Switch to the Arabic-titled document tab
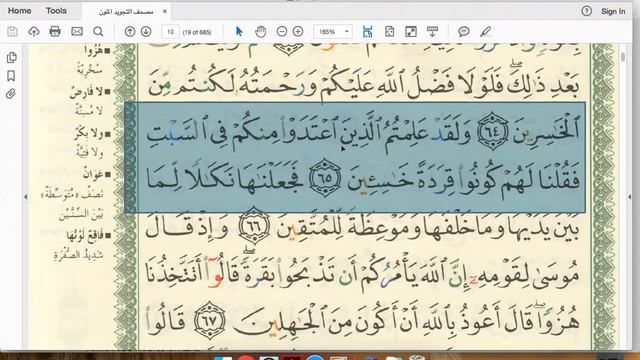Viewport: 640px width, 360px height. pos(126,12)
